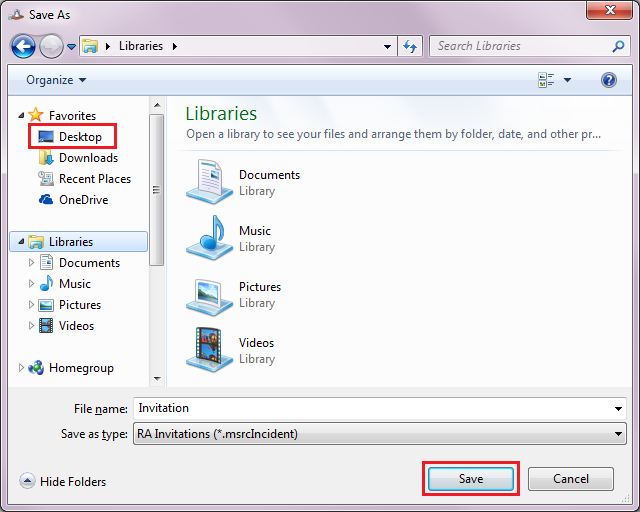
Task: Click the Cancel button
Action: (571, 479)
